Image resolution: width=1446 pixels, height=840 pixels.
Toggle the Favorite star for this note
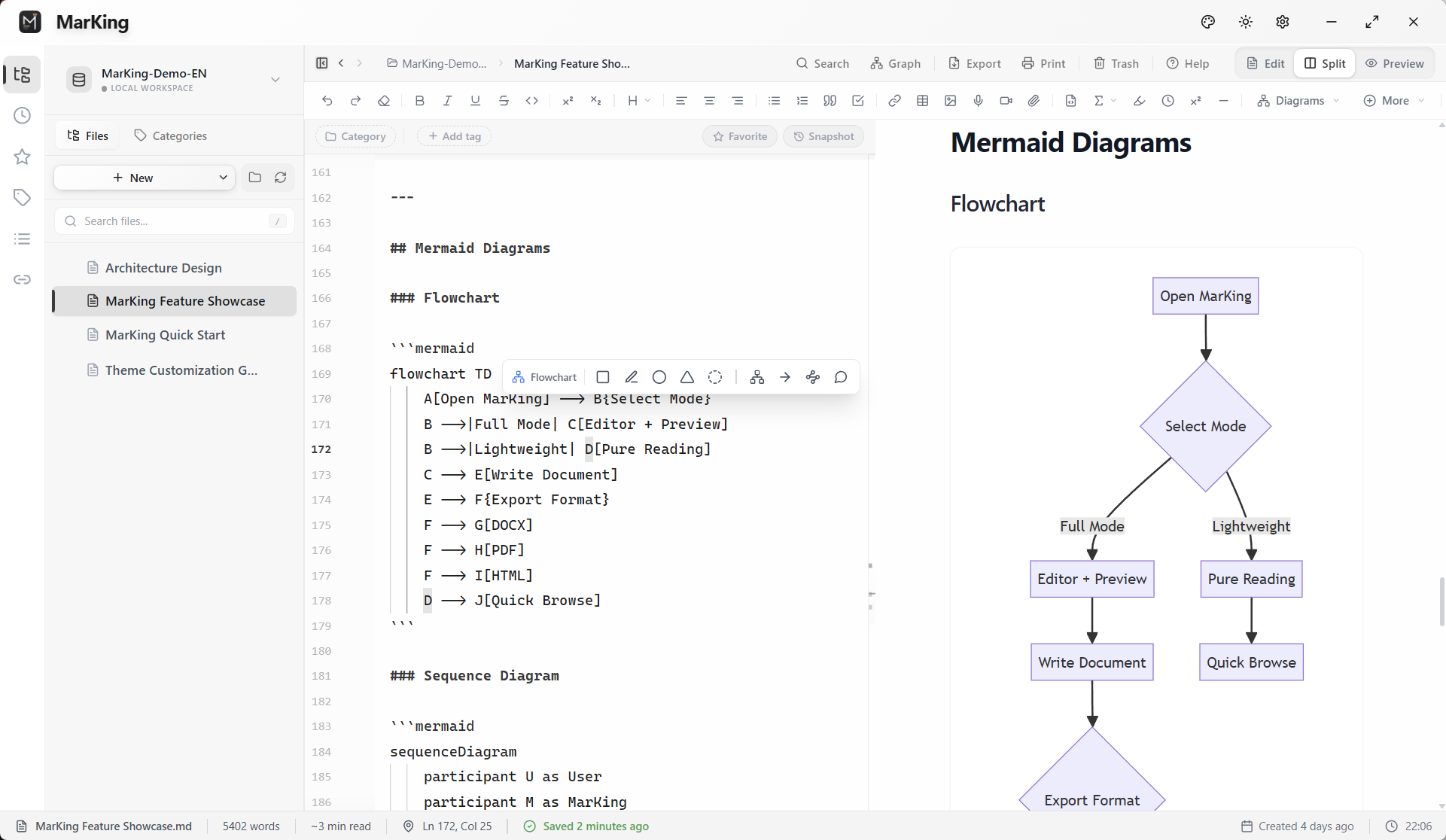(740, 136)
